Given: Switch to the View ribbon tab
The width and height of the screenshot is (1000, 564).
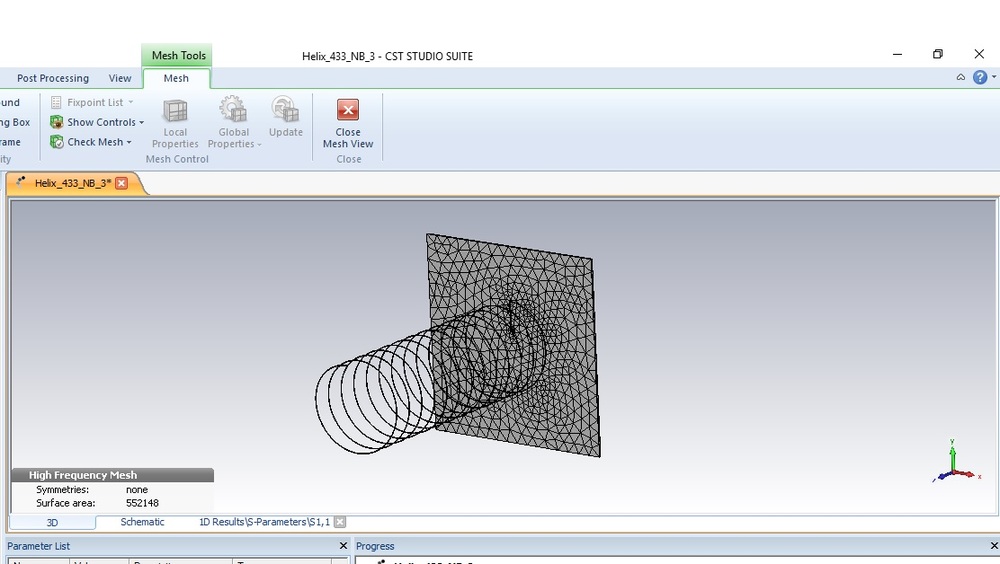Looking at the screenshot, I should [x=120, y=78].
